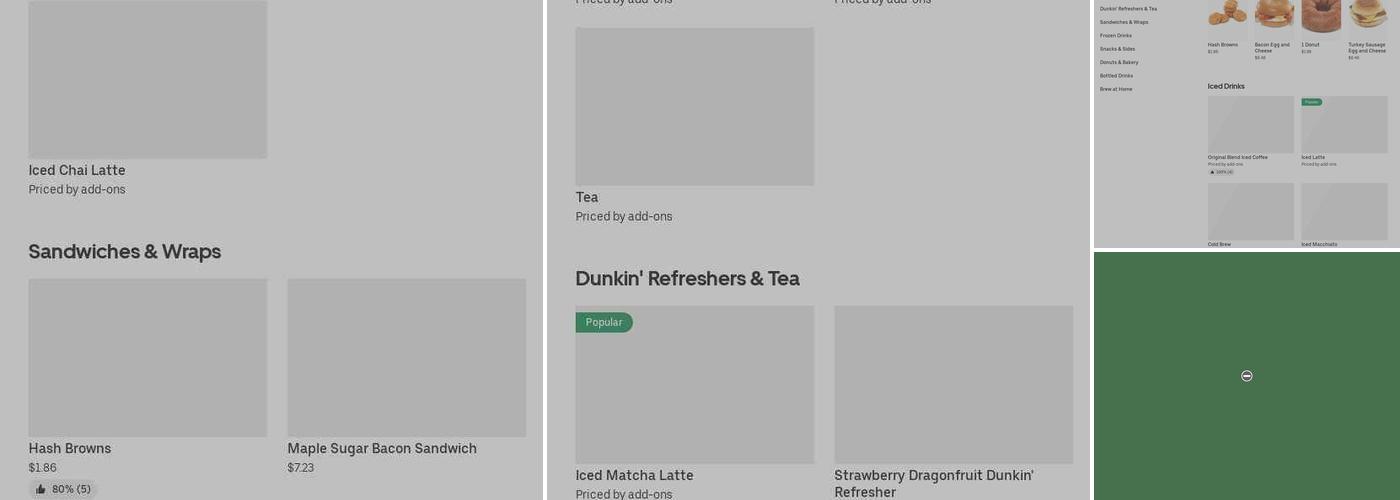The height and width of the screenshot is (500, 1400).
Task: Click the $1.86 price text
Action: pos(43,468)
